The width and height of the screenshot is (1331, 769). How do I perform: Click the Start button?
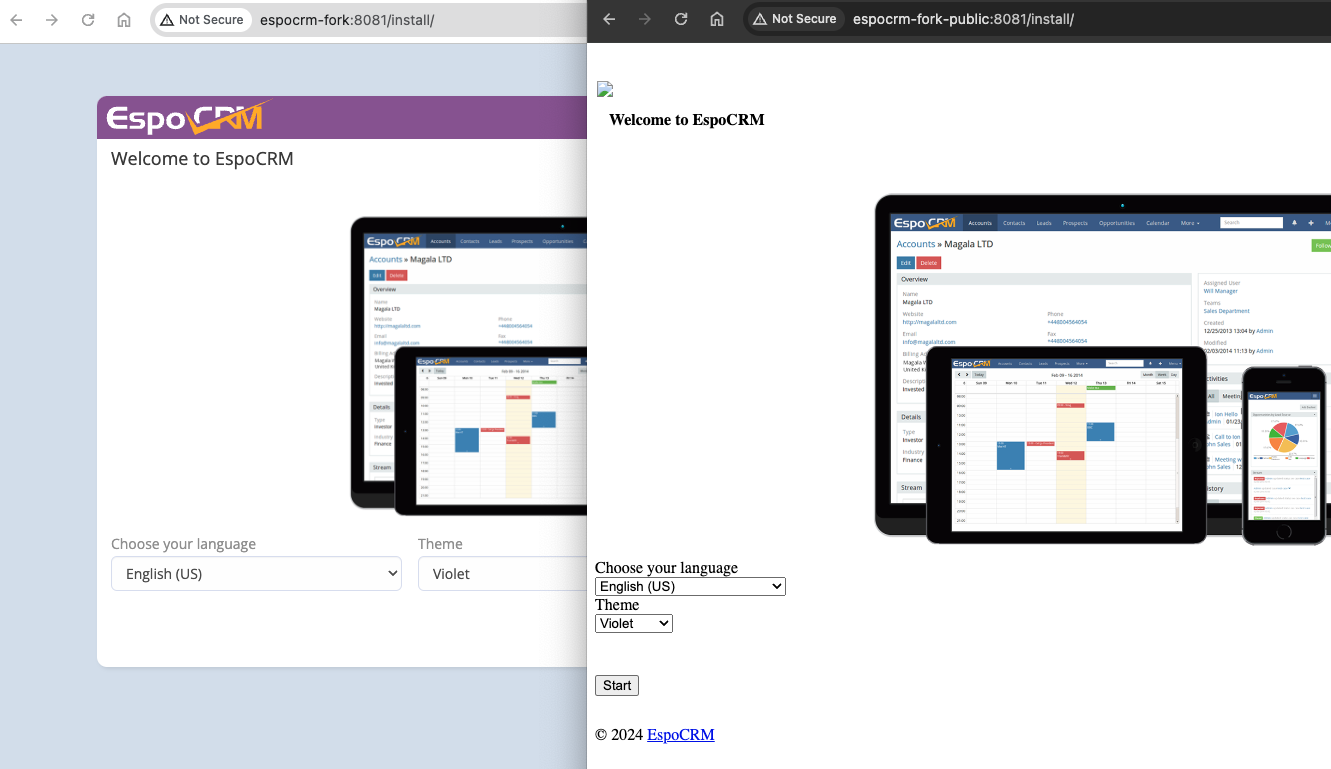pyautogui.click(x=617, y=686)
